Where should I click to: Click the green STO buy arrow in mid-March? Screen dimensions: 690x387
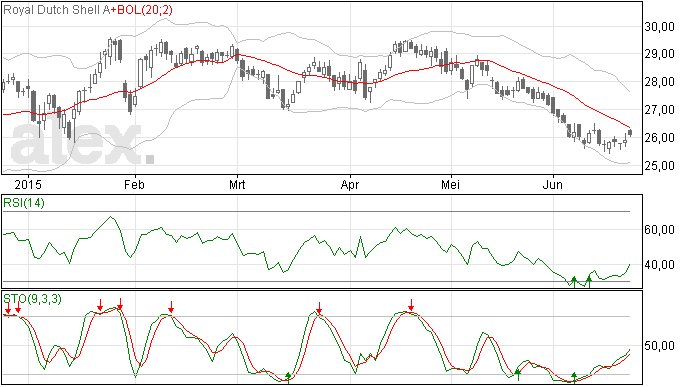tap(288, 378)
